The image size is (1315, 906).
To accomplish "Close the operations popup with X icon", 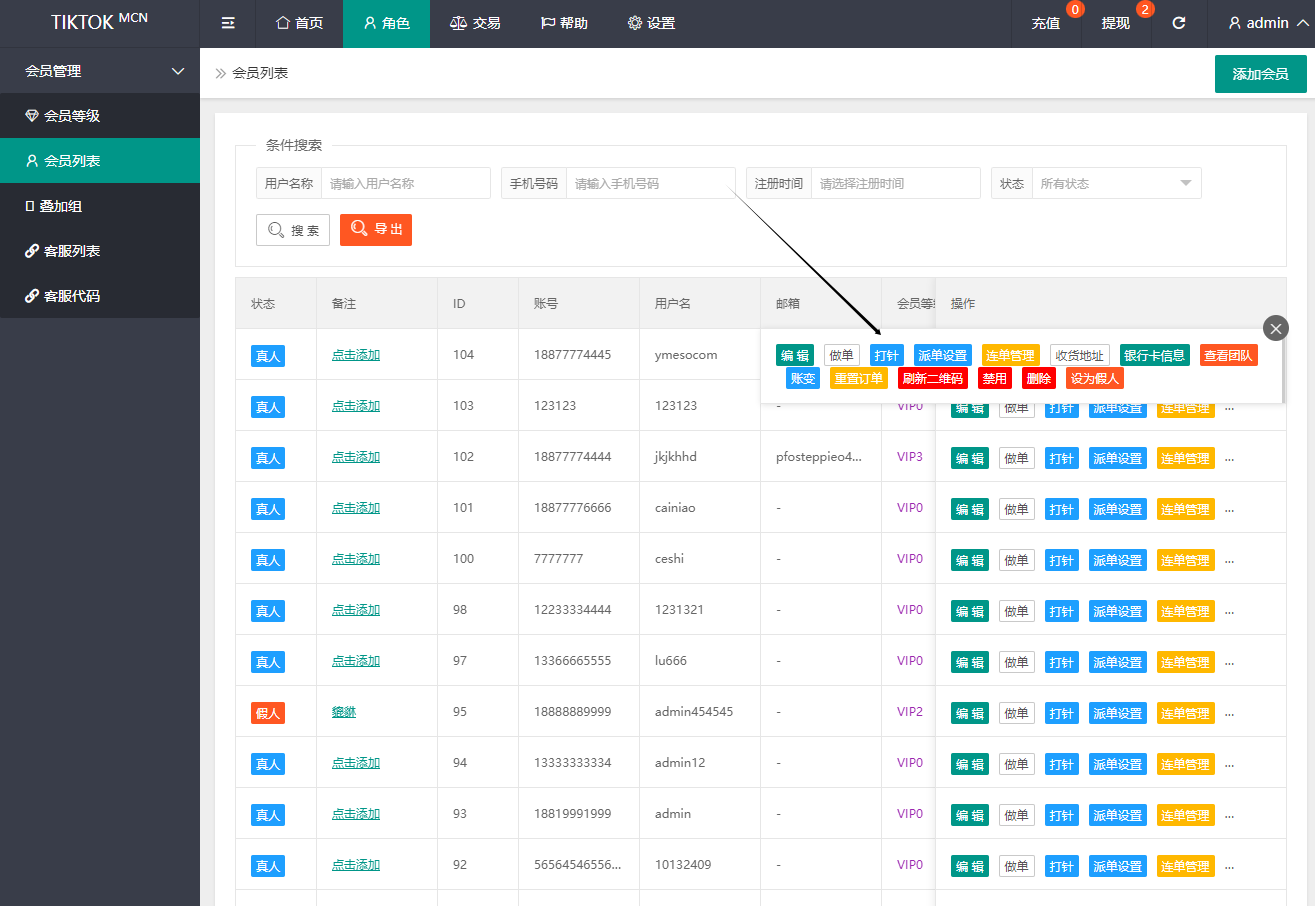I will point(1275,328).
